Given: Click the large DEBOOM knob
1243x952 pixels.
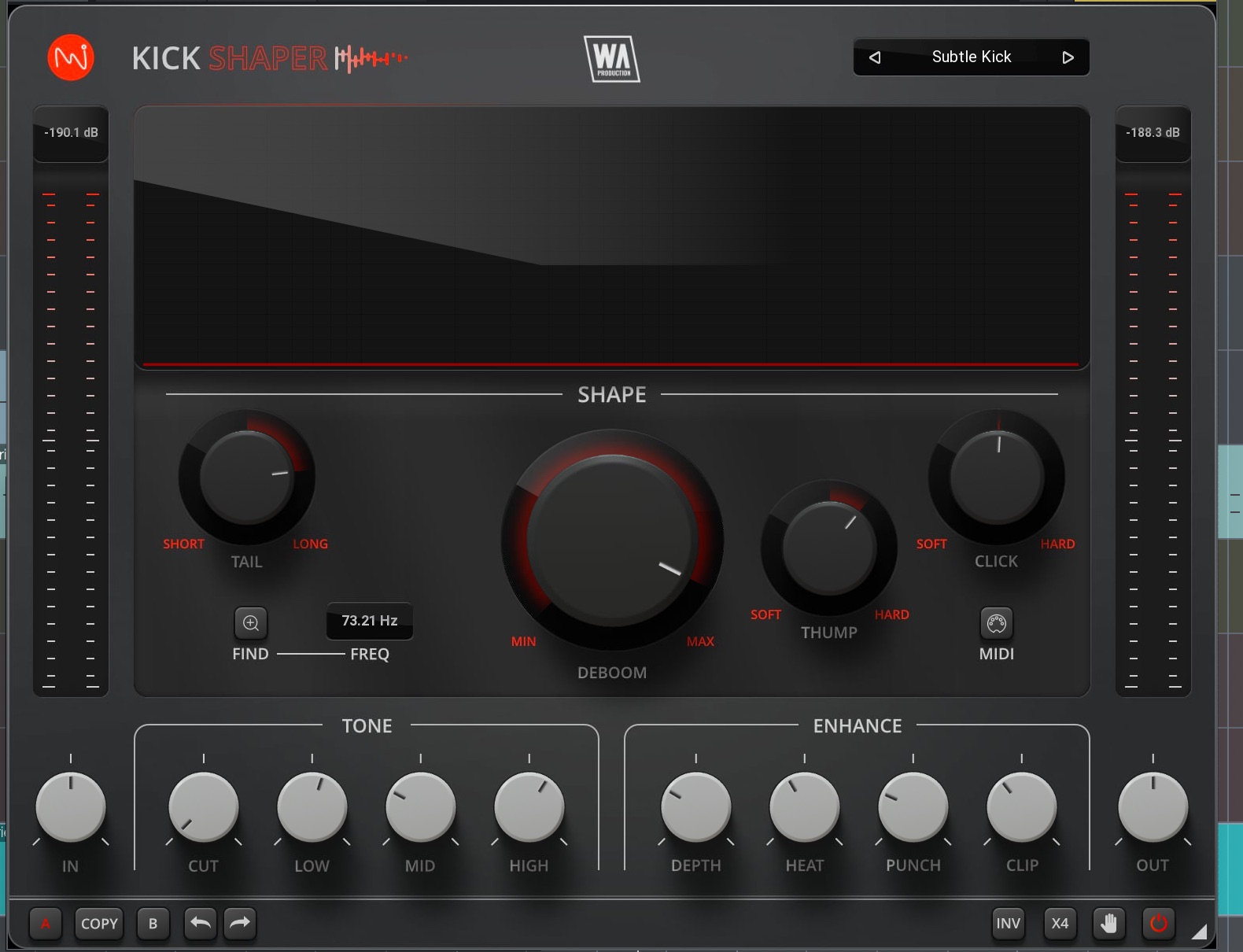Looking at the screenshot, I should pos(612,541).
